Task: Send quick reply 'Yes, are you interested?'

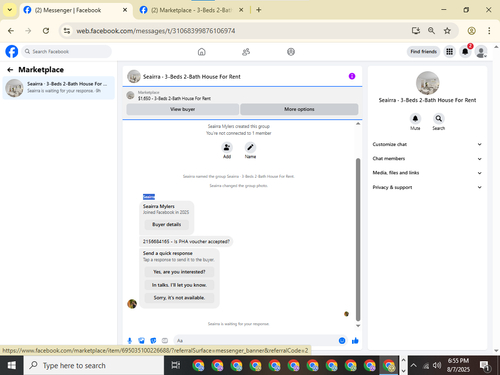Action: [x=179, y=272]
